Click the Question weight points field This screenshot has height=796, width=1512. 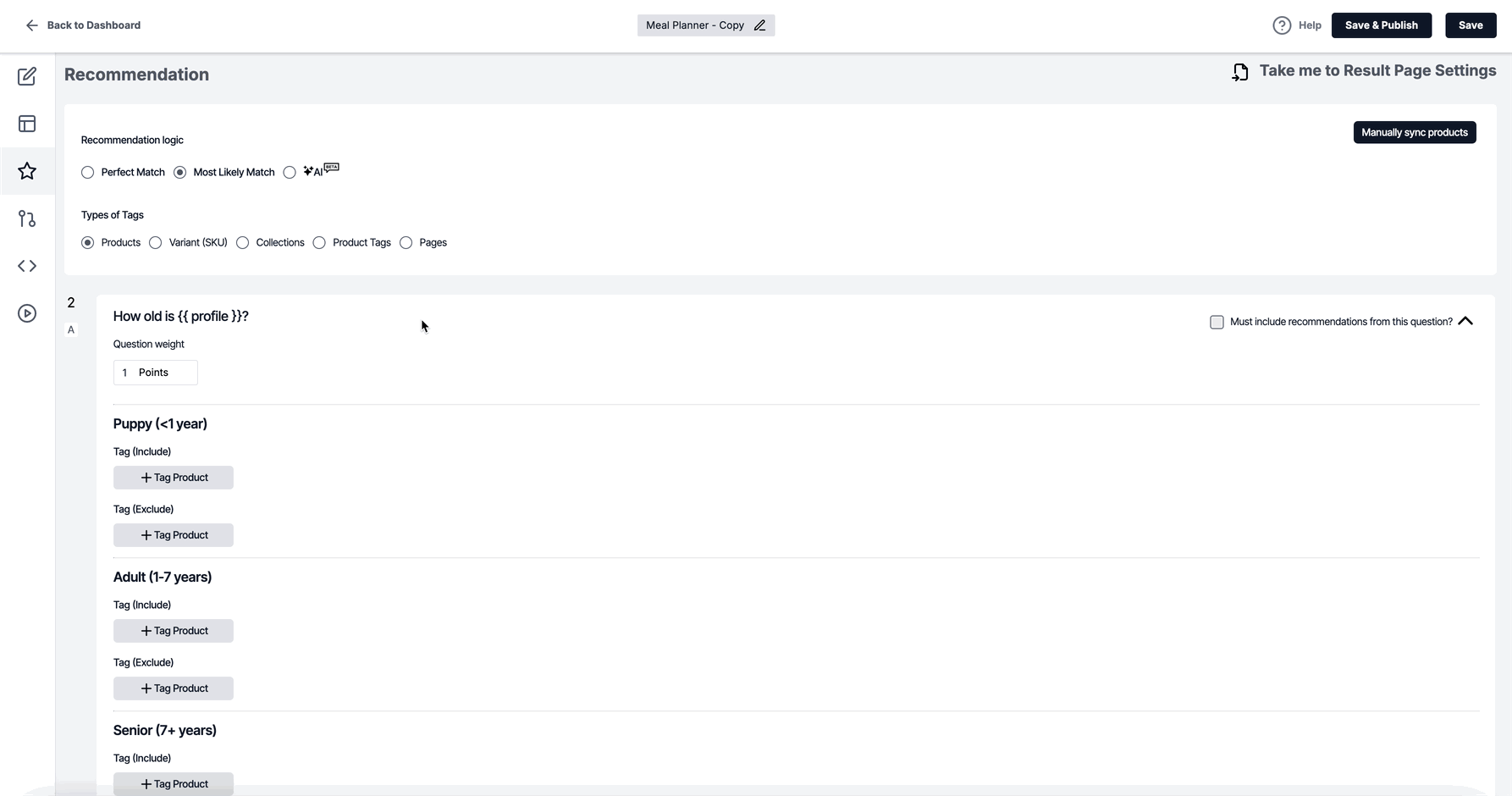(156, 373)
